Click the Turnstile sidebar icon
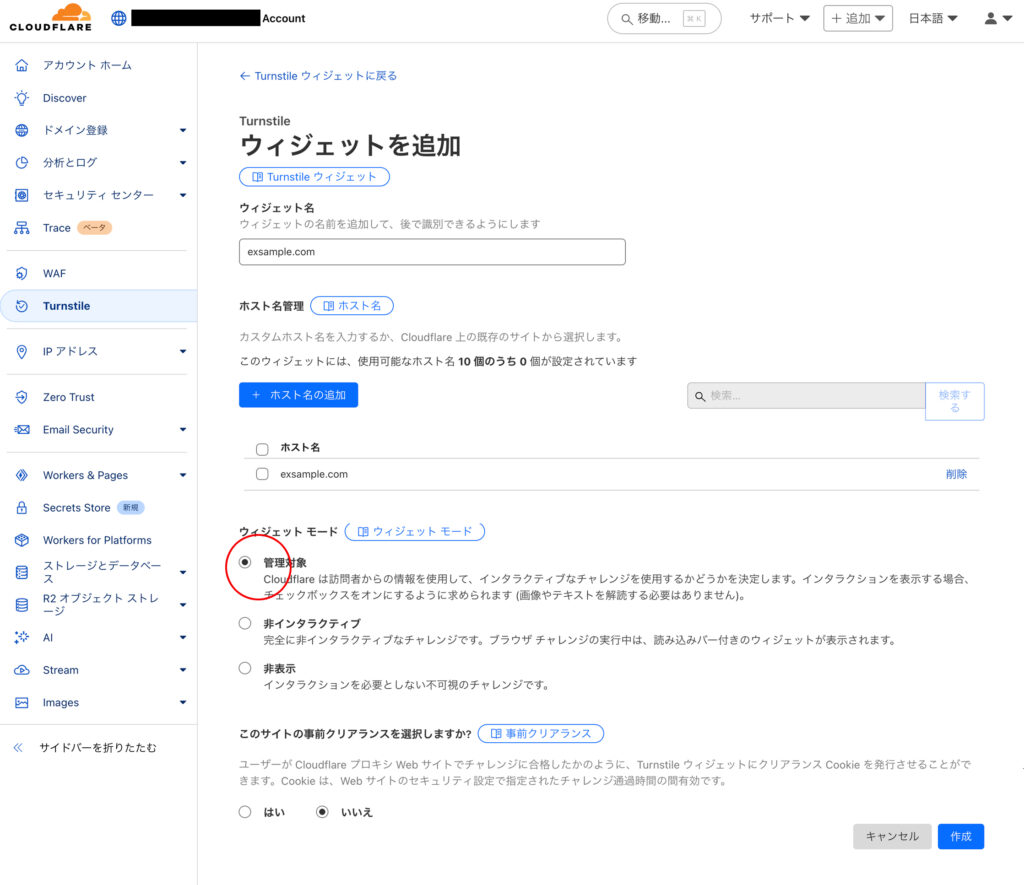 pos(22,306)
